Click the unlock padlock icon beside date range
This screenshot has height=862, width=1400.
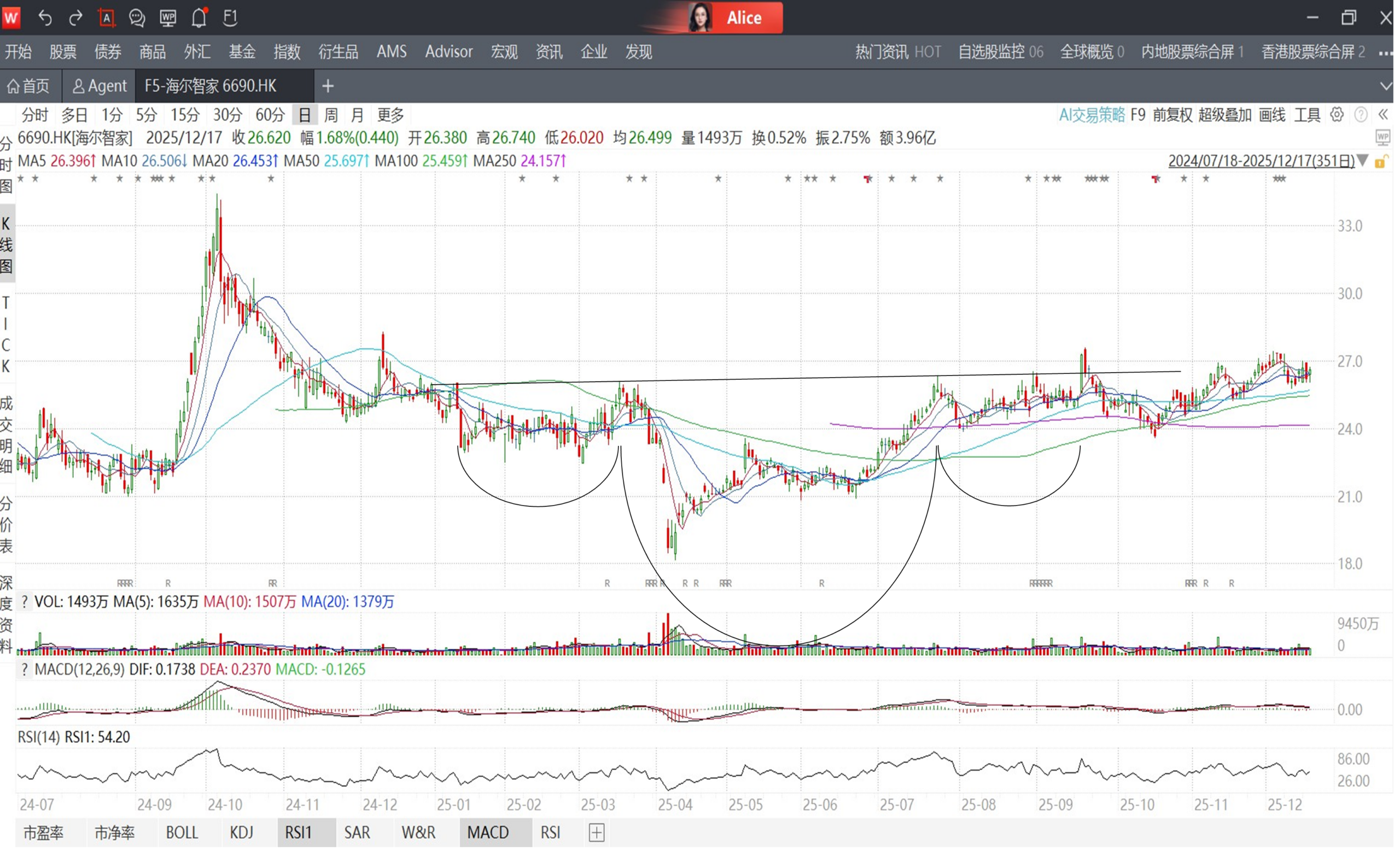pos(1380,162)
